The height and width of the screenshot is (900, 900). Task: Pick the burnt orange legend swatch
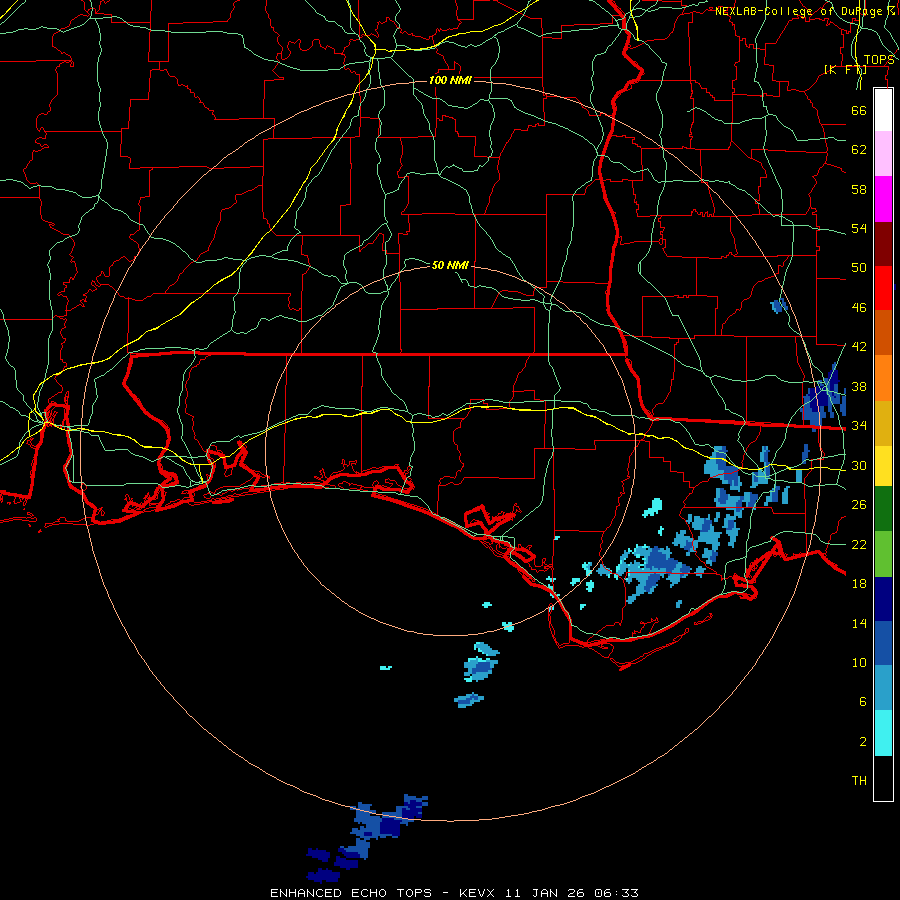pyautogui.click(x=883, y=332)
